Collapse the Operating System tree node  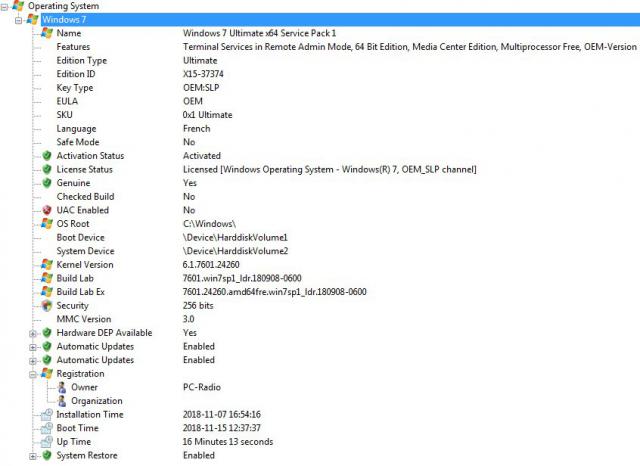coord(4,7)
